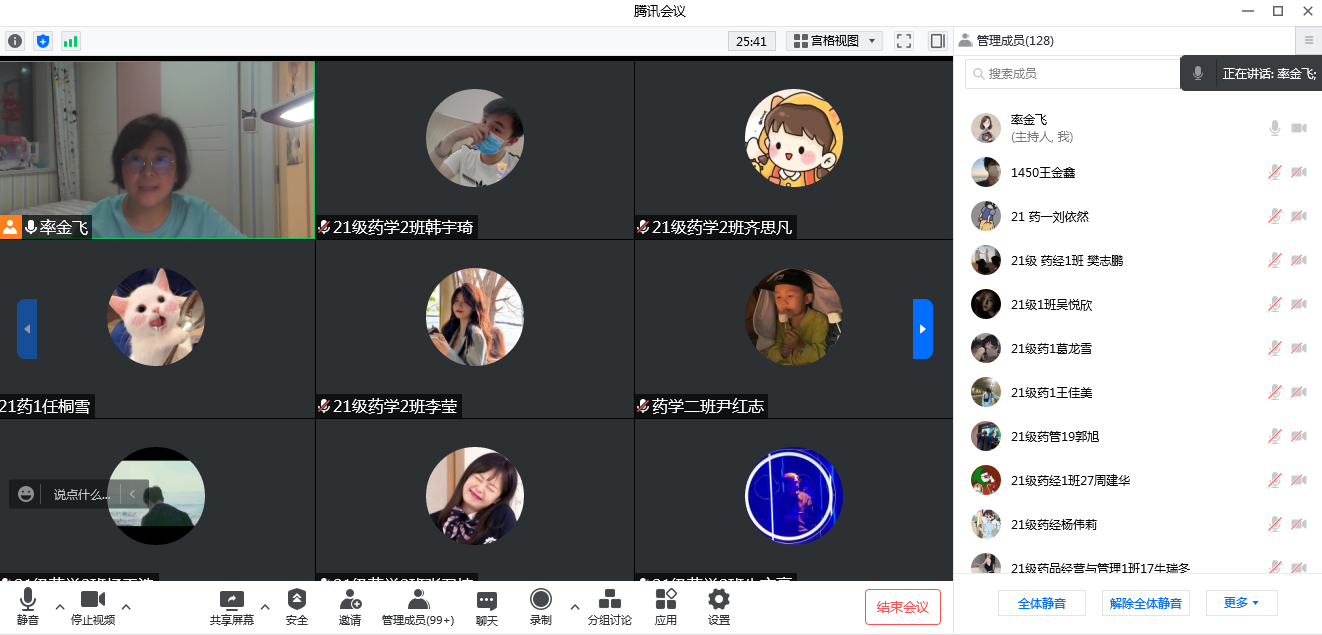Screen dimensions: 1322x635
Task: Select 21级药学2班齐思凡's video tile
Action: 794,150
